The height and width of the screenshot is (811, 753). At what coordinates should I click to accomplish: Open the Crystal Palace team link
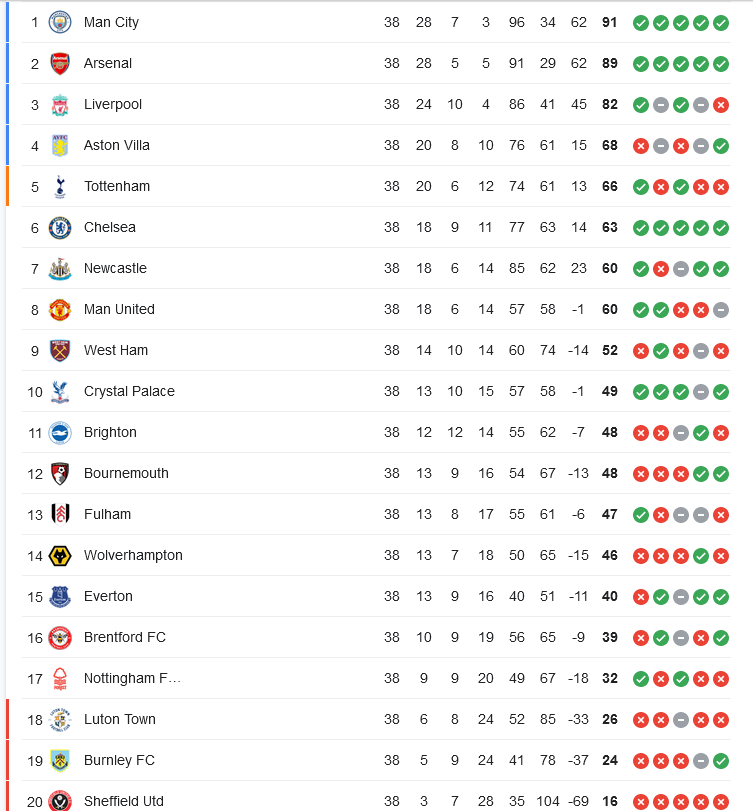tap(129, 391)
